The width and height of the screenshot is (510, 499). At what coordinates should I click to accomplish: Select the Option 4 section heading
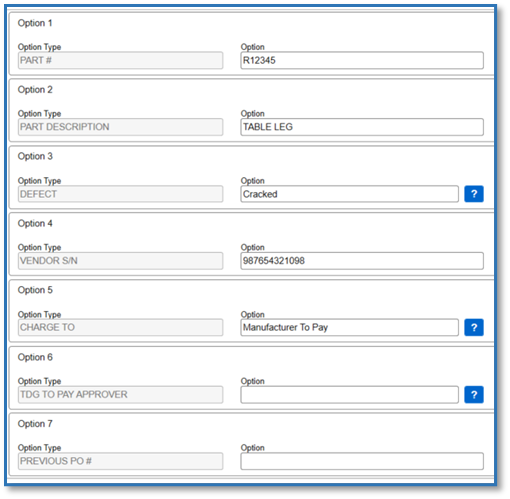(35, 223)
